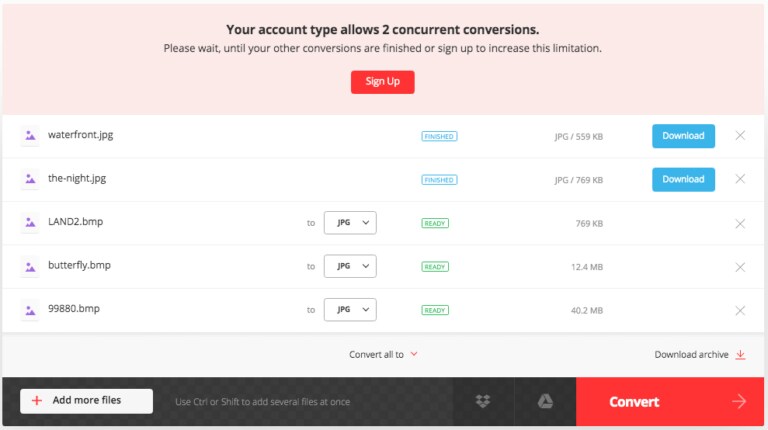The image size is (768, 430).
Task: Open the format dropdown for LAND2.bmp
Action: (350, 223)
